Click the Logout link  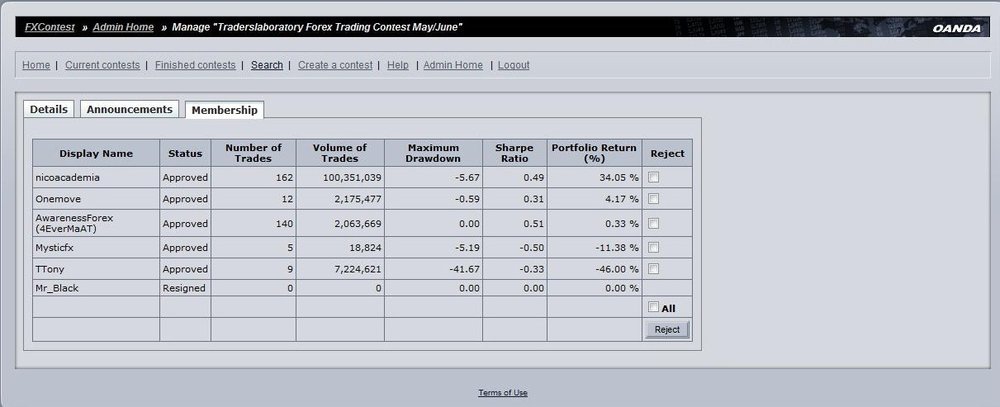pos(513,65)
